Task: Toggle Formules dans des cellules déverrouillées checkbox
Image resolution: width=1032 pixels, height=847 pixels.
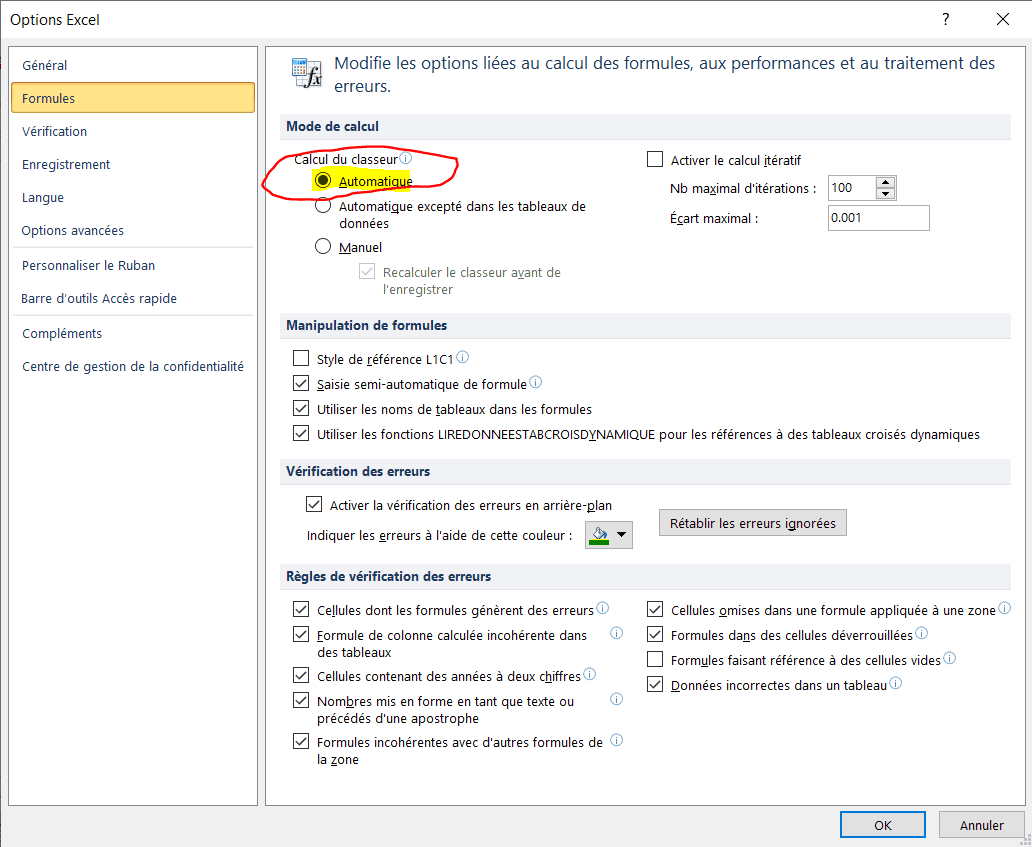Action: [655, 635]
